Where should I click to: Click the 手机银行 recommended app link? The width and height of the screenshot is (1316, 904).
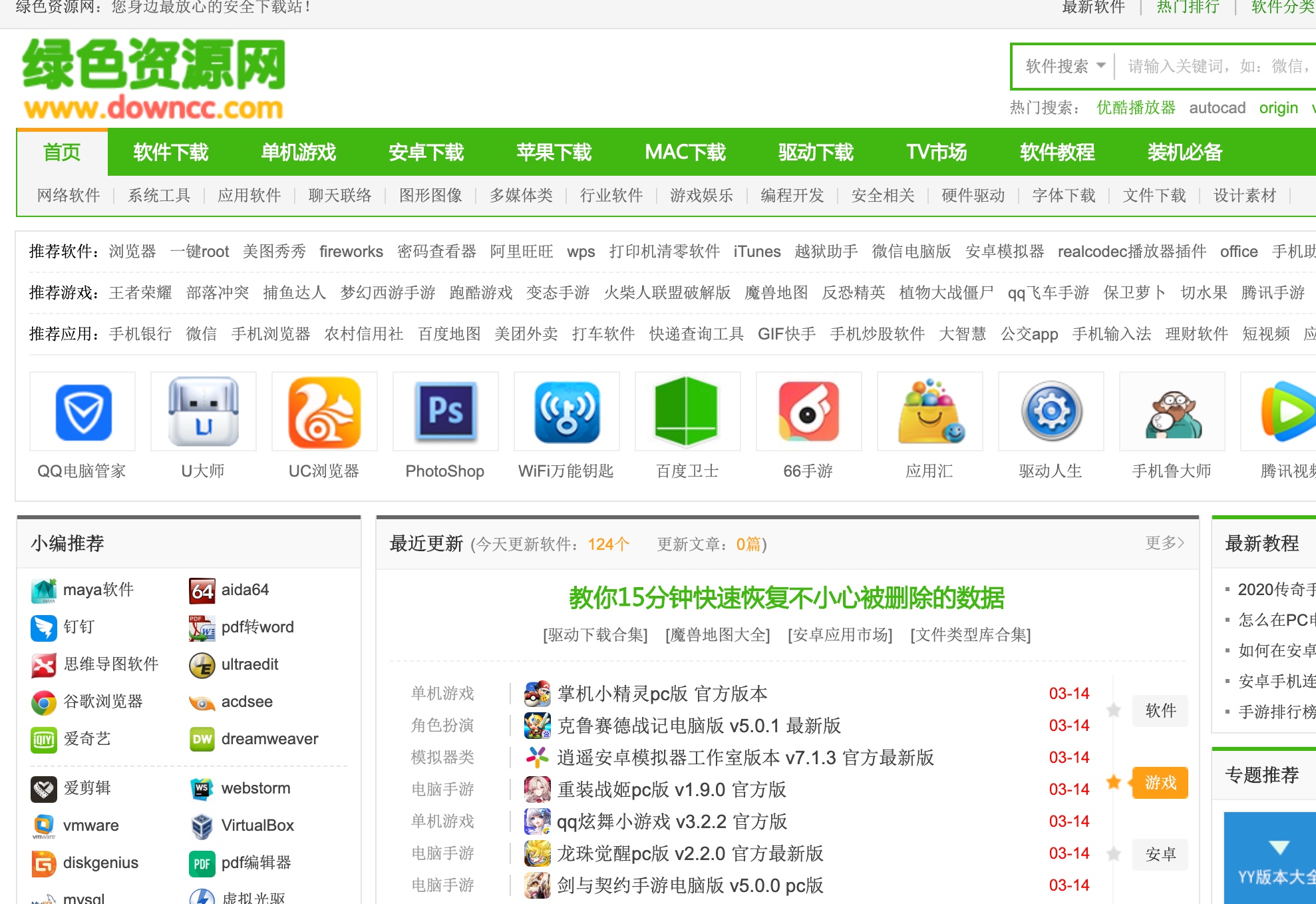pyautogui.click(x=140, y=334)
